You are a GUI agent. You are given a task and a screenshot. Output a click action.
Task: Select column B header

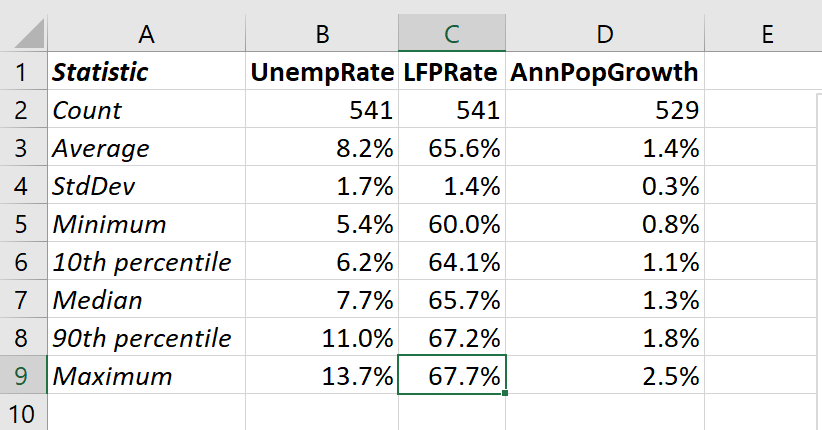322,34
